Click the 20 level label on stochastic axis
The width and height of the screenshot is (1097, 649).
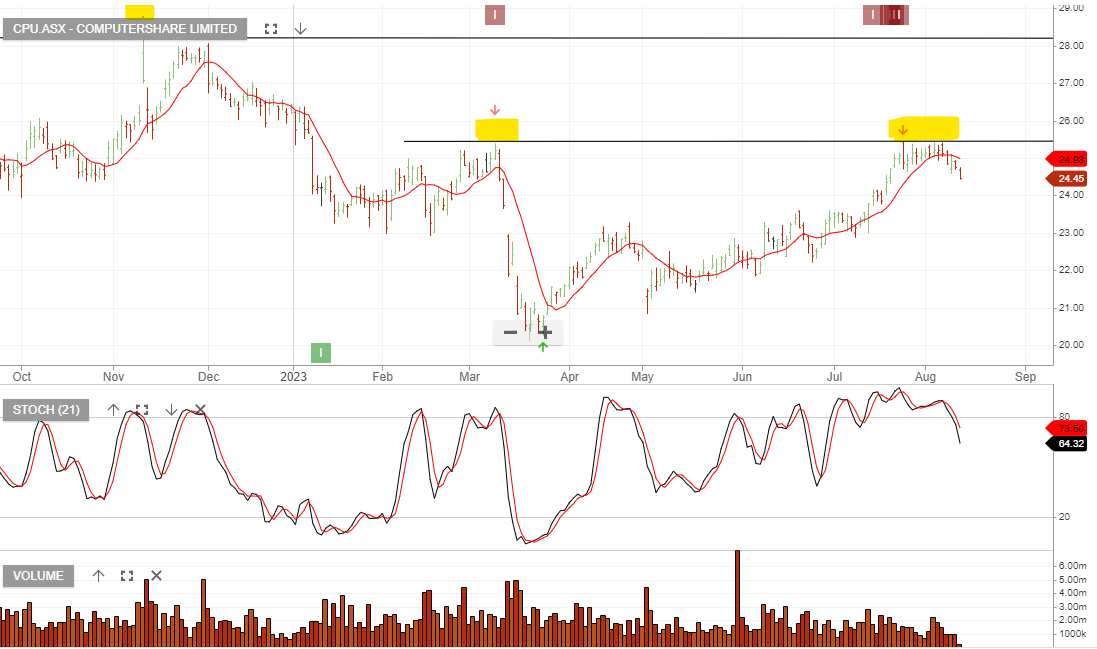(x=1064, y=517)
